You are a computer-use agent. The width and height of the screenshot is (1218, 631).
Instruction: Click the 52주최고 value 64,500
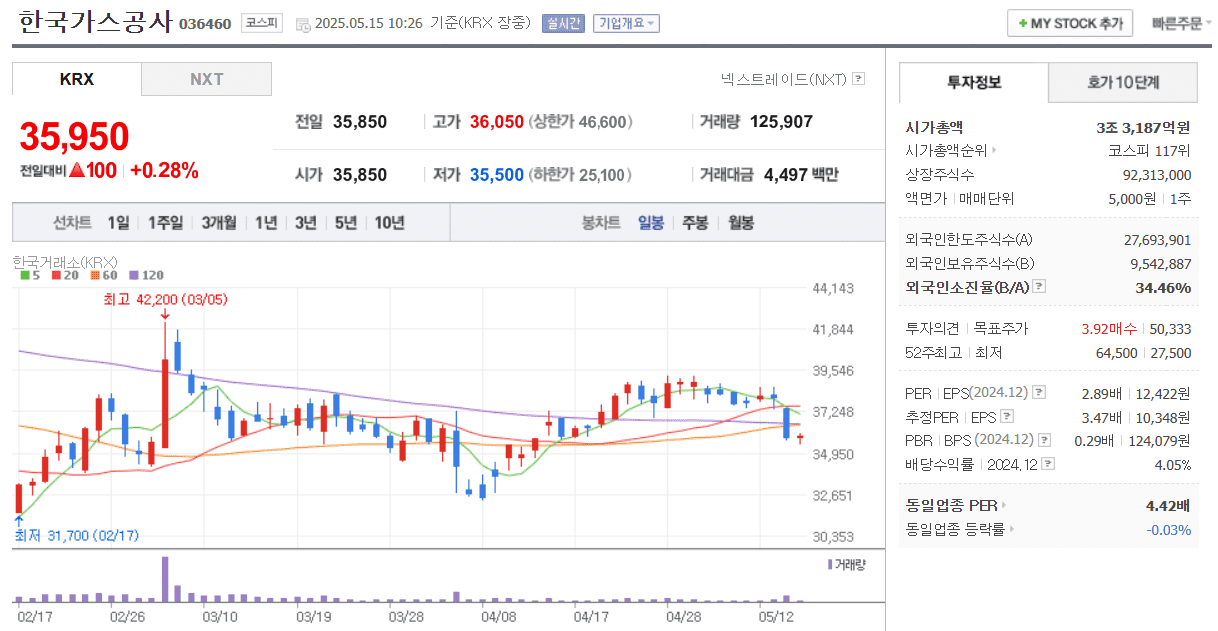coord(1117,352)
